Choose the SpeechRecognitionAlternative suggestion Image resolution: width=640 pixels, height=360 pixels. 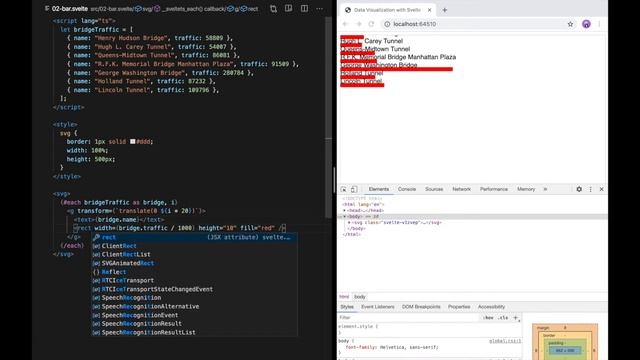[x=194, y=307]
